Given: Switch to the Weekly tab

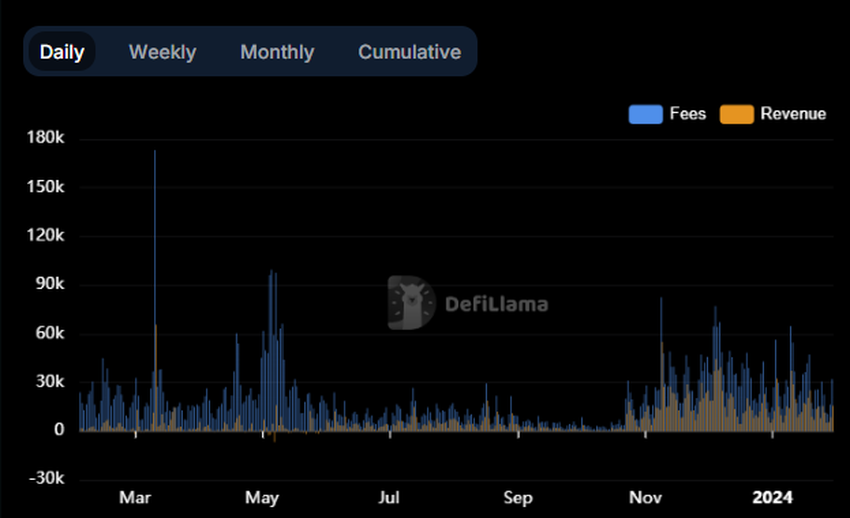Looking at the screenshot, I should 162,52.
